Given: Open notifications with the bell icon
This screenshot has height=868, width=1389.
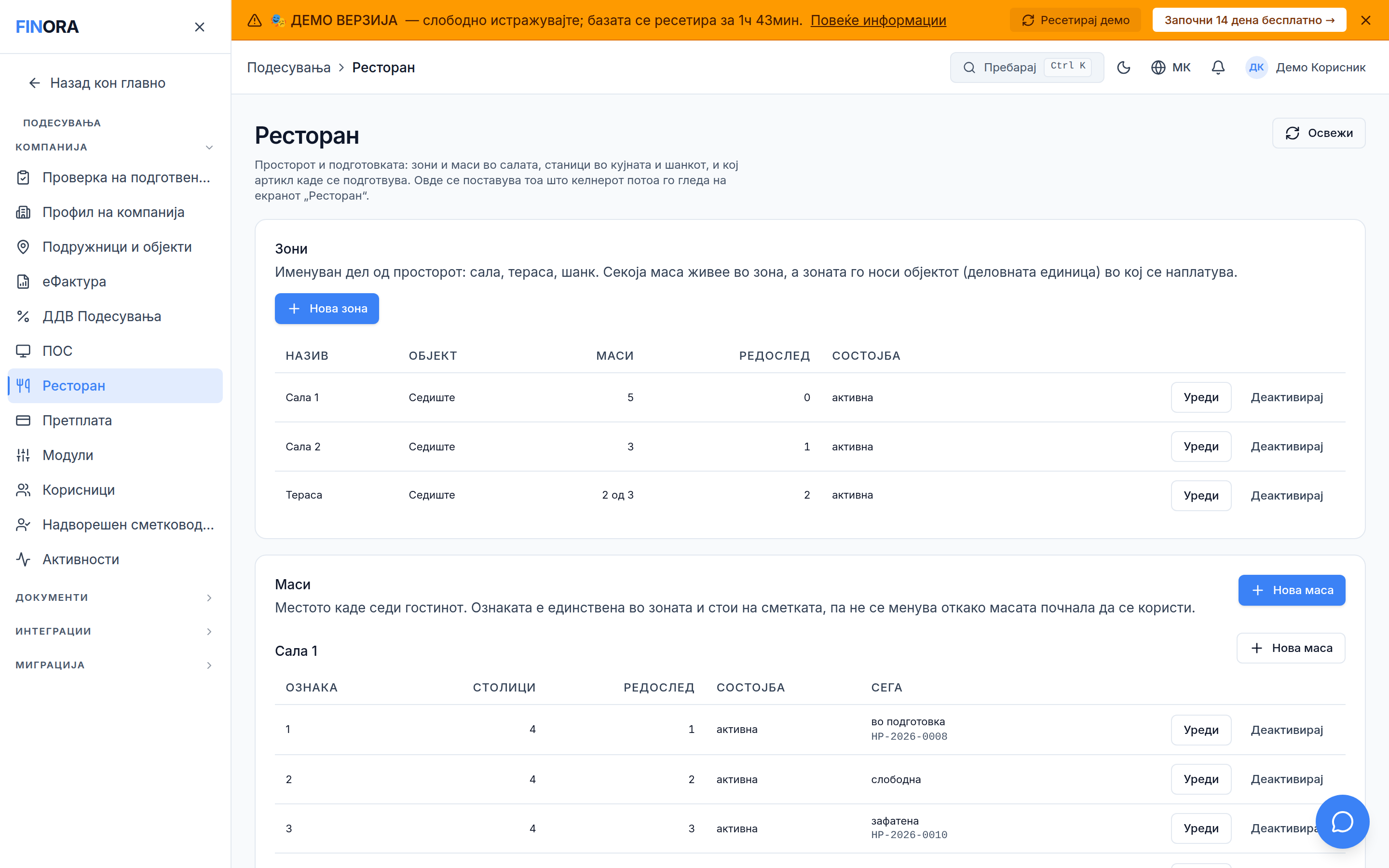Looking at the screenshot, I should pyautogui.click(x=1218, y=68).
